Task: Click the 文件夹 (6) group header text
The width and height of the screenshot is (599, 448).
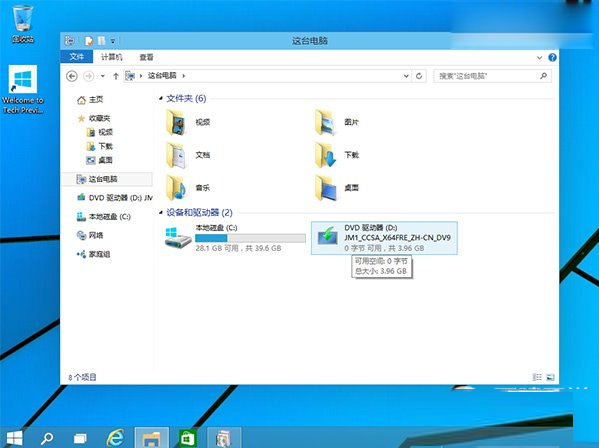Action: pyautogui.click(x=186, y=99)
